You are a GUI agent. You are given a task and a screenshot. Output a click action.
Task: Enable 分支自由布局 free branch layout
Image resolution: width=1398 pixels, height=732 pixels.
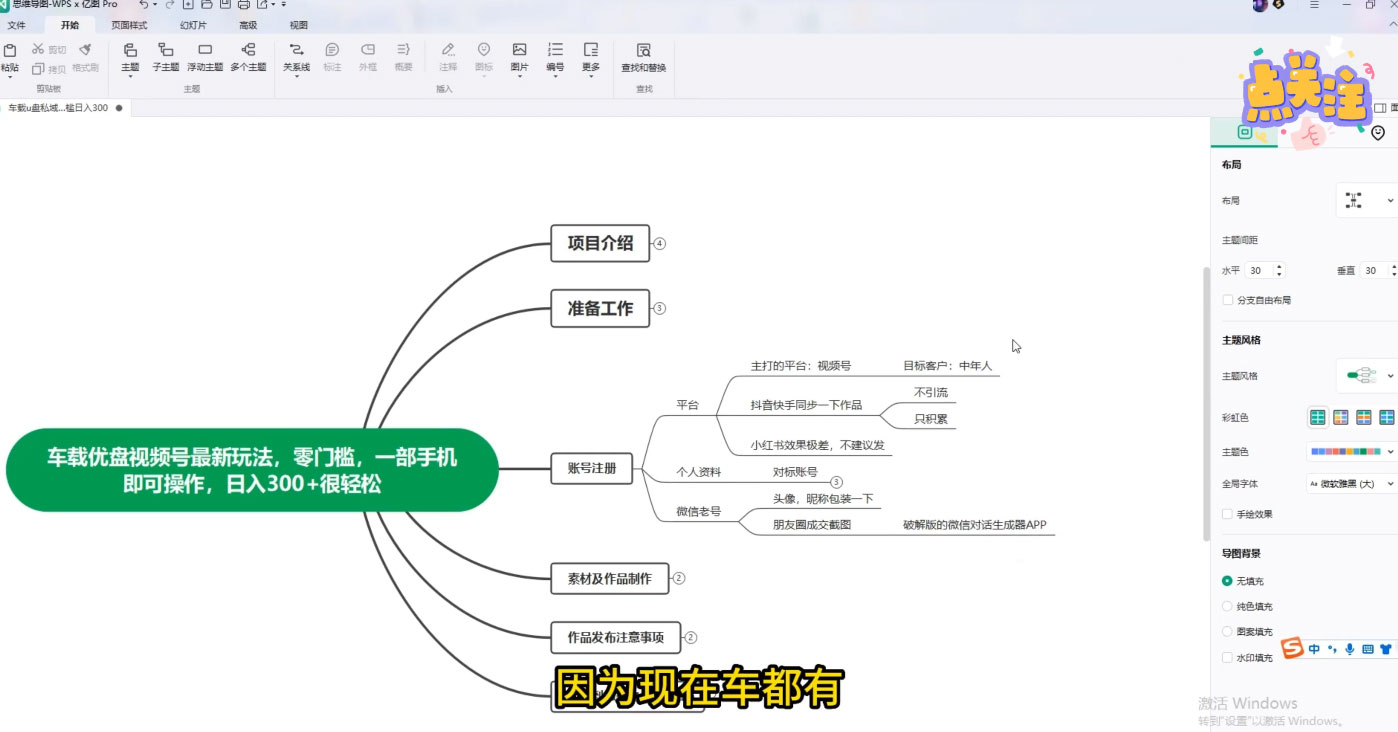point(1227,299)
